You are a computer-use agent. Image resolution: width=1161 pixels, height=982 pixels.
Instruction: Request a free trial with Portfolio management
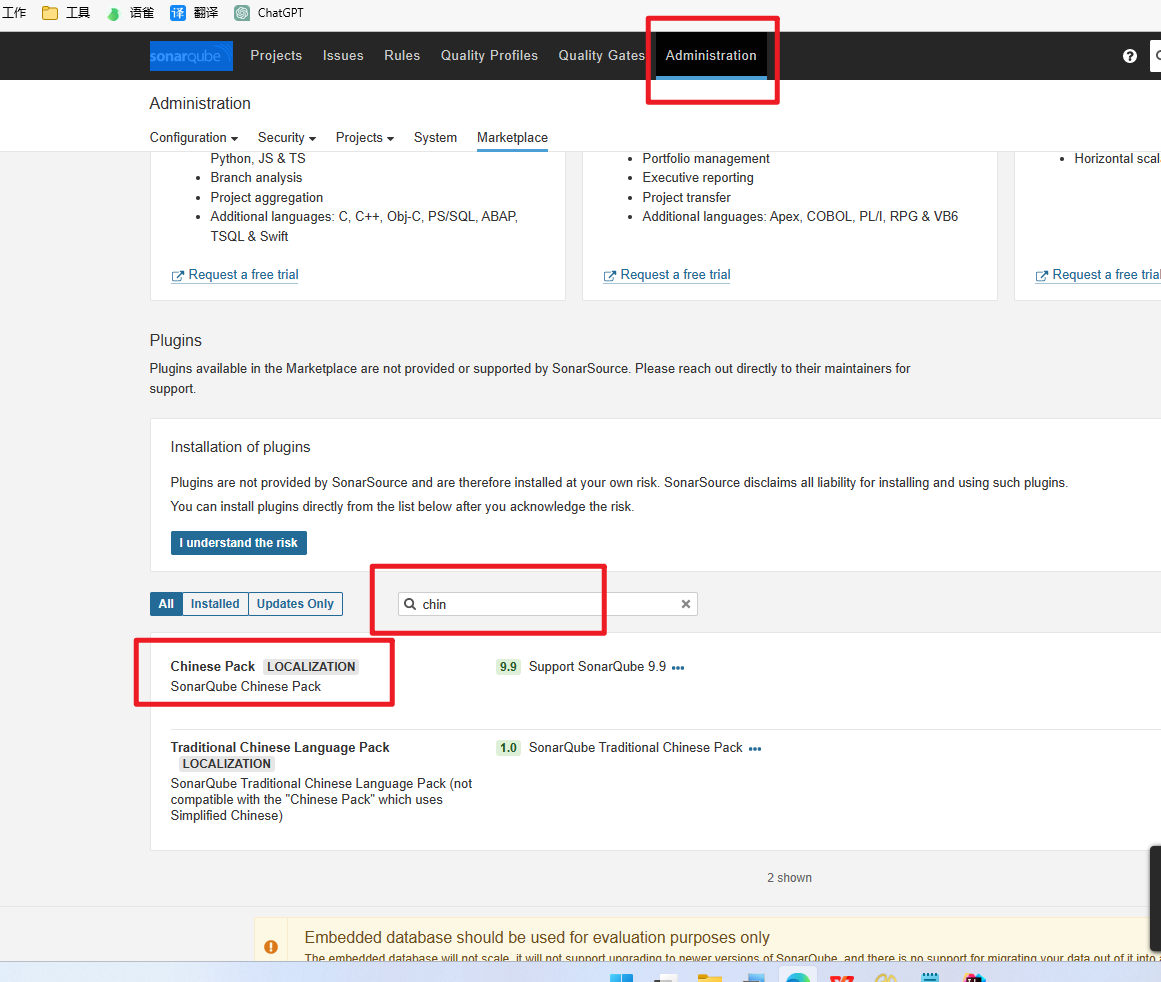click(667, 275)
